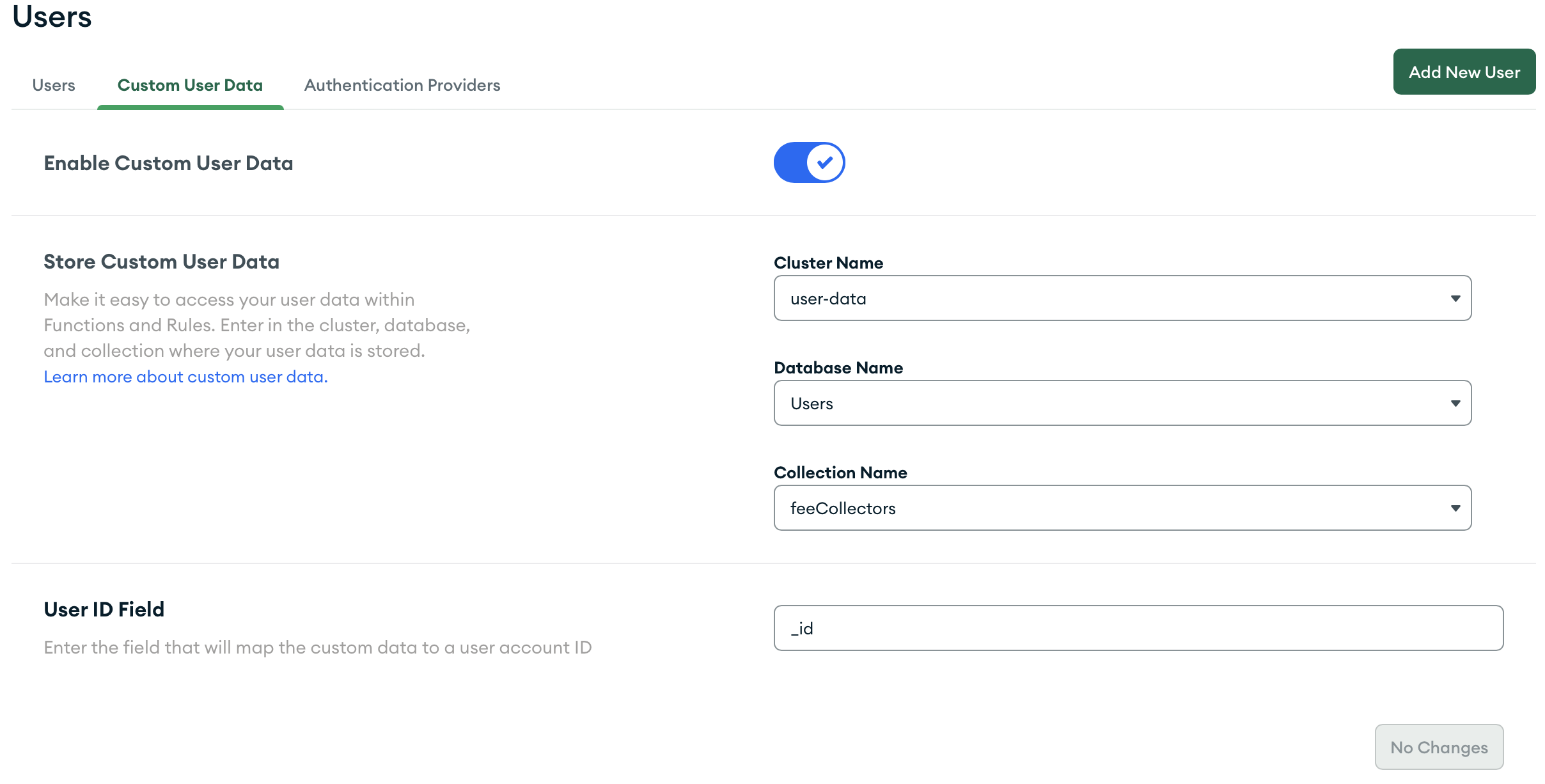
Task: Expand the Database Name dropdown
Action: (x=1113, y=404)
